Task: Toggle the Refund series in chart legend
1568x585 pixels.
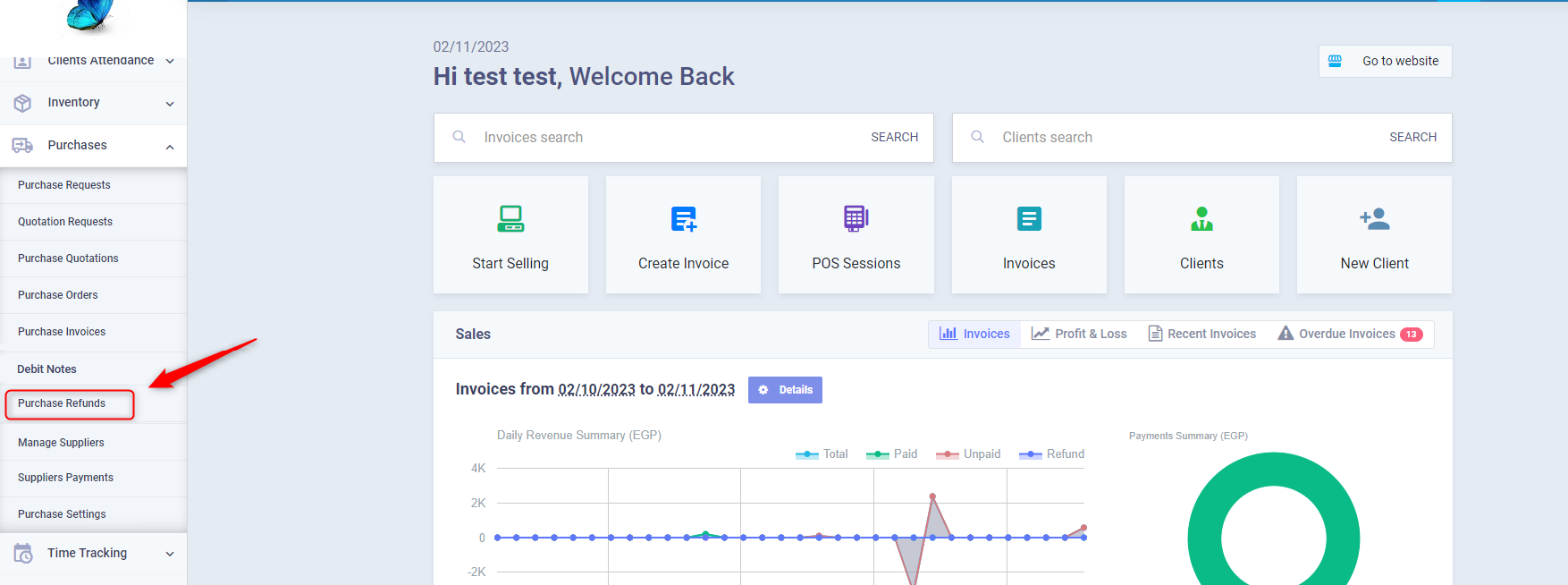Action: pyautogui.click(x=1052, y=454)
